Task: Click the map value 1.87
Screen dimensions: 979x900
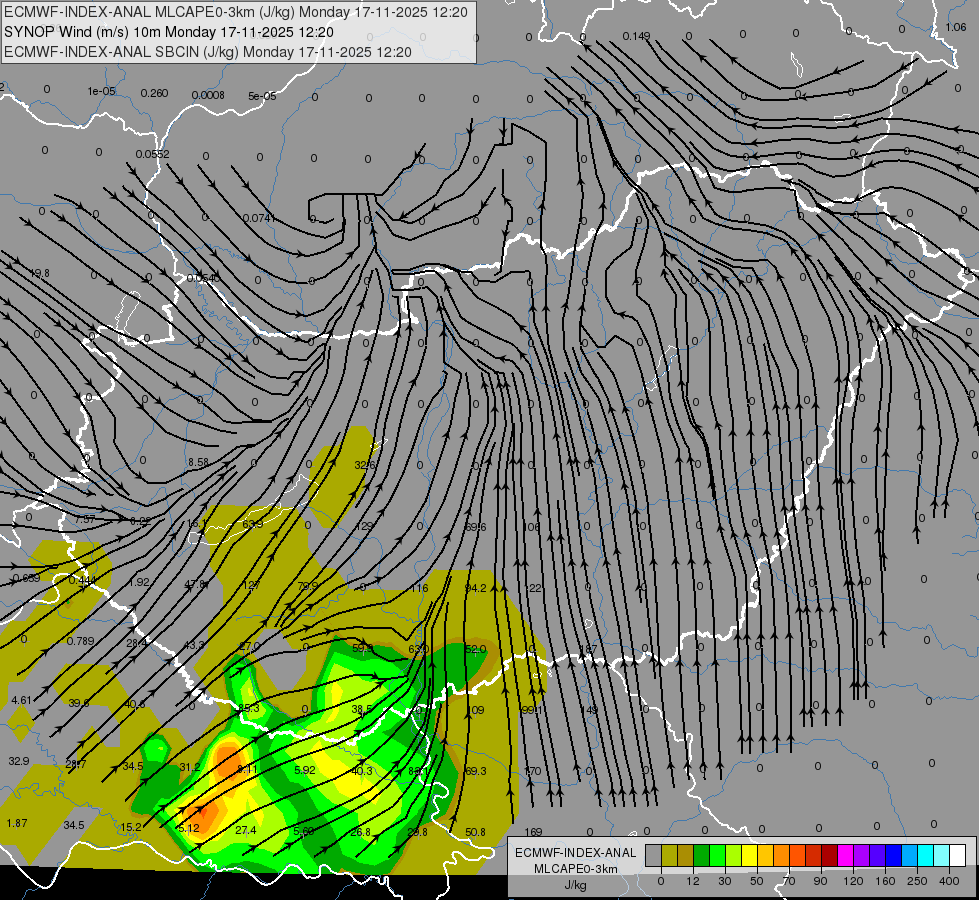Action: click(17, 823)
